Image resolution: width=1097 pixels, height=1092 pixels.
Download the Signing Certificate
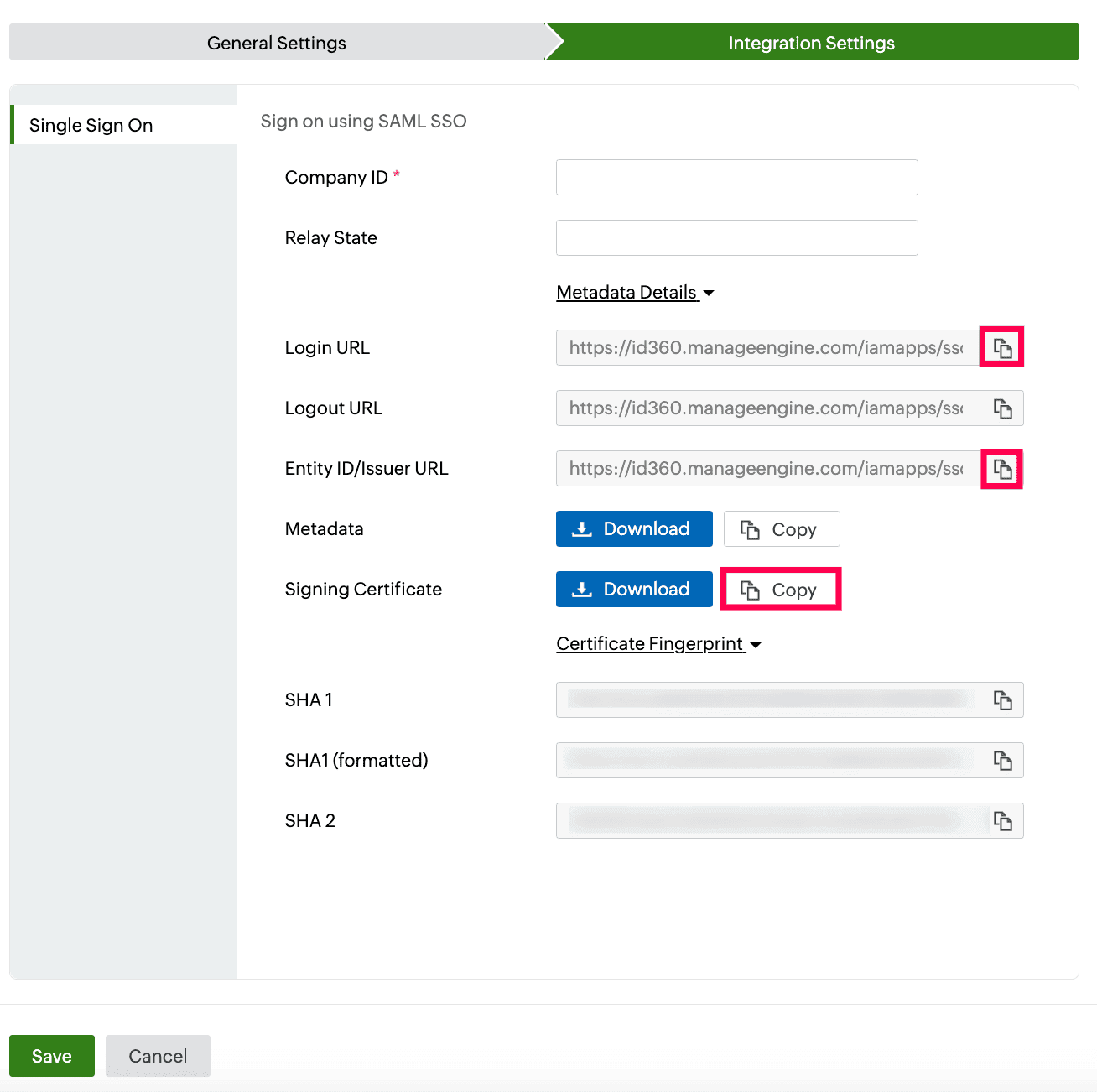point(634,590)
